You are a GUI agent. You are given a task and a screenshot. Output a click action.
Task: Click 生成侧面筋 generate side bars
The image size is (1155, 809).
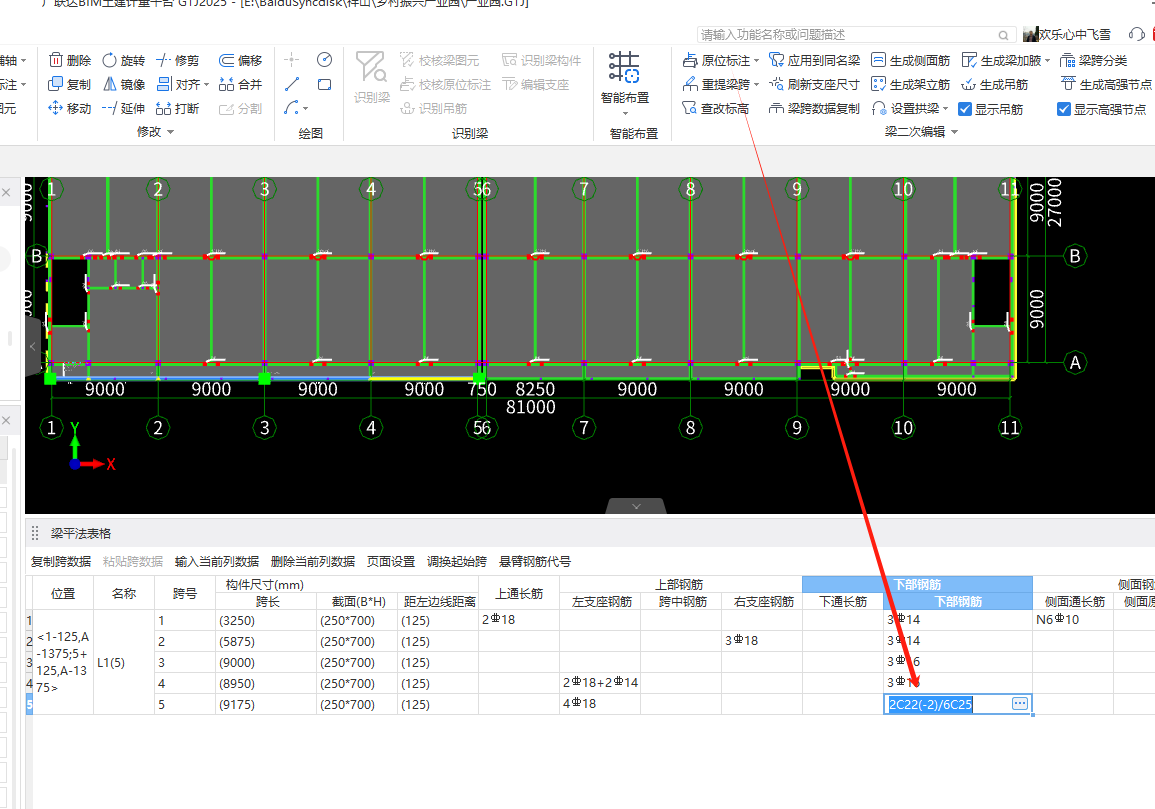click(910, 60)
